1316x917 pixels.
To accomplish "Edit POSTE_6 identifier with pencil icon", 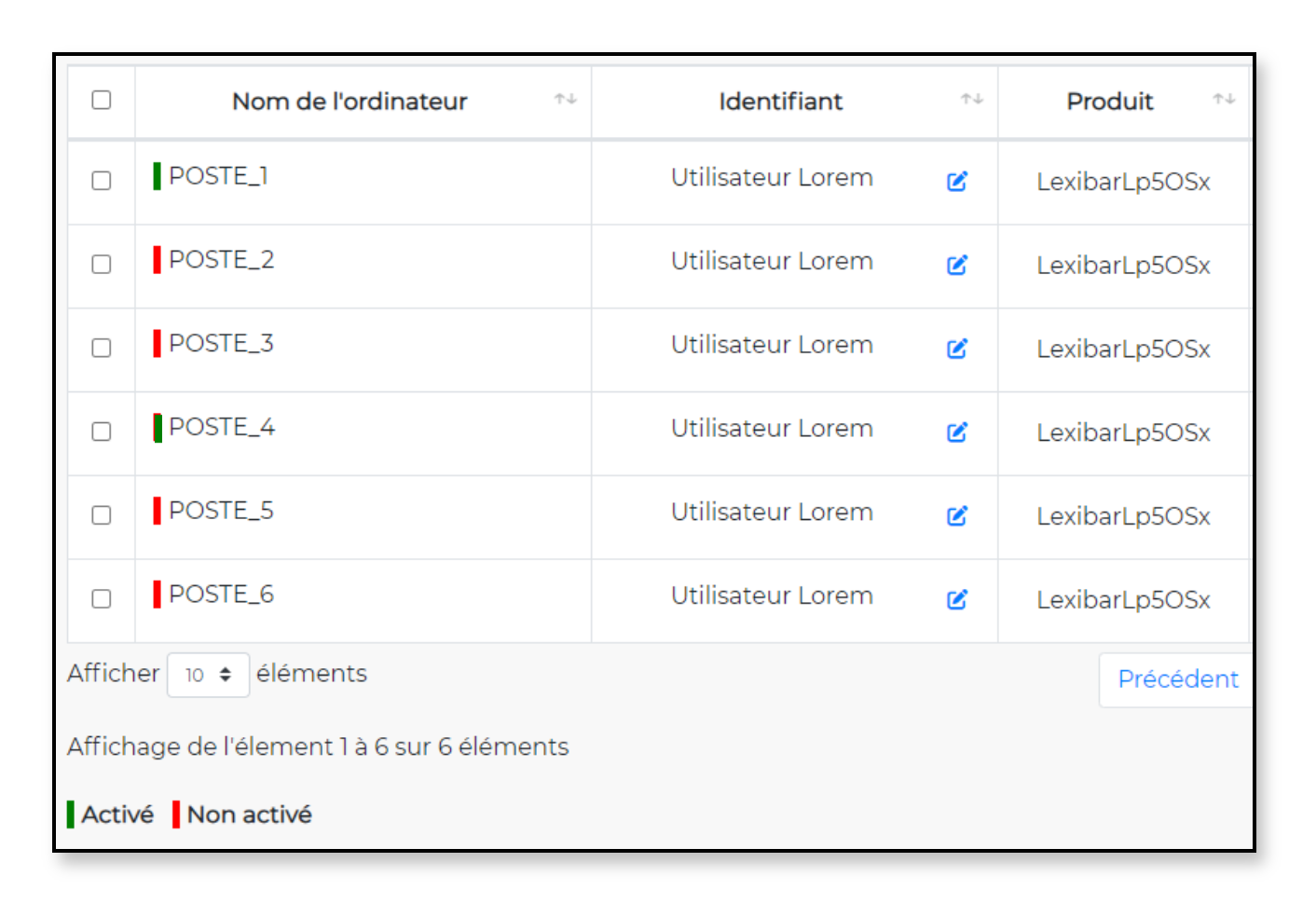I will (957, 599).
